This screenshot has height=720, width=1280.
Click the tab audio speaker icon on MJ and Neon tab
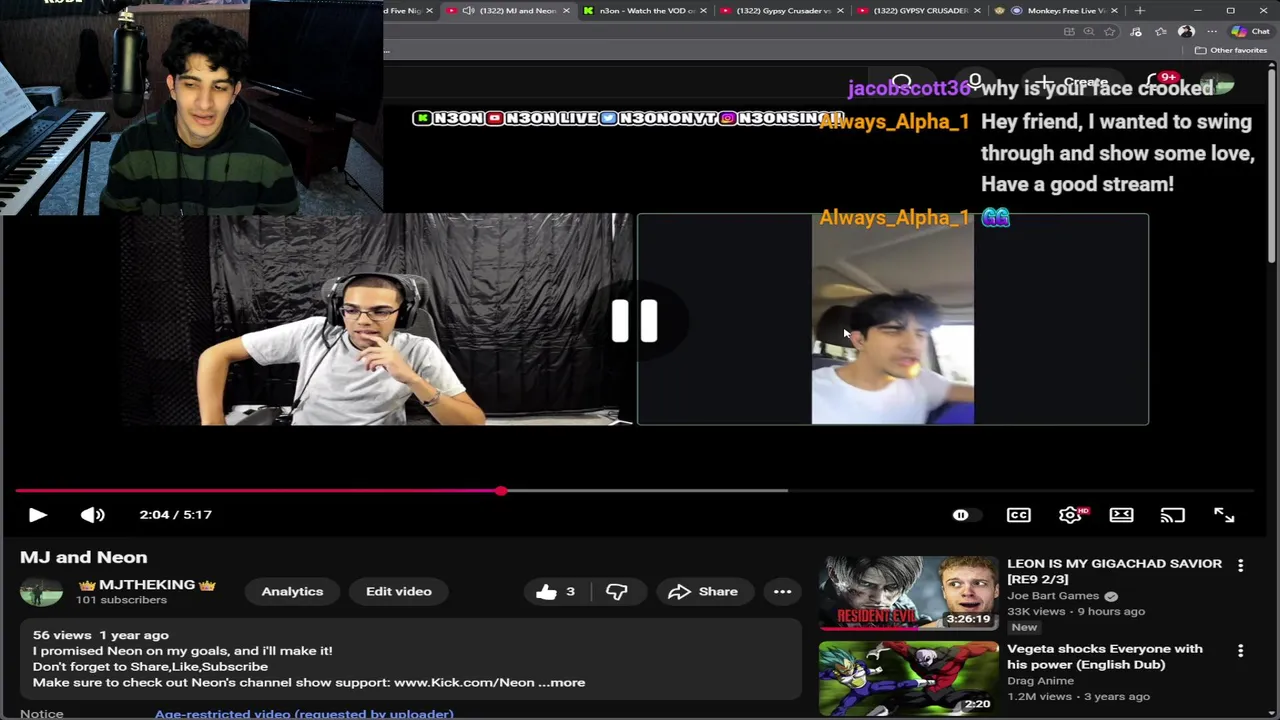(468, 10)
